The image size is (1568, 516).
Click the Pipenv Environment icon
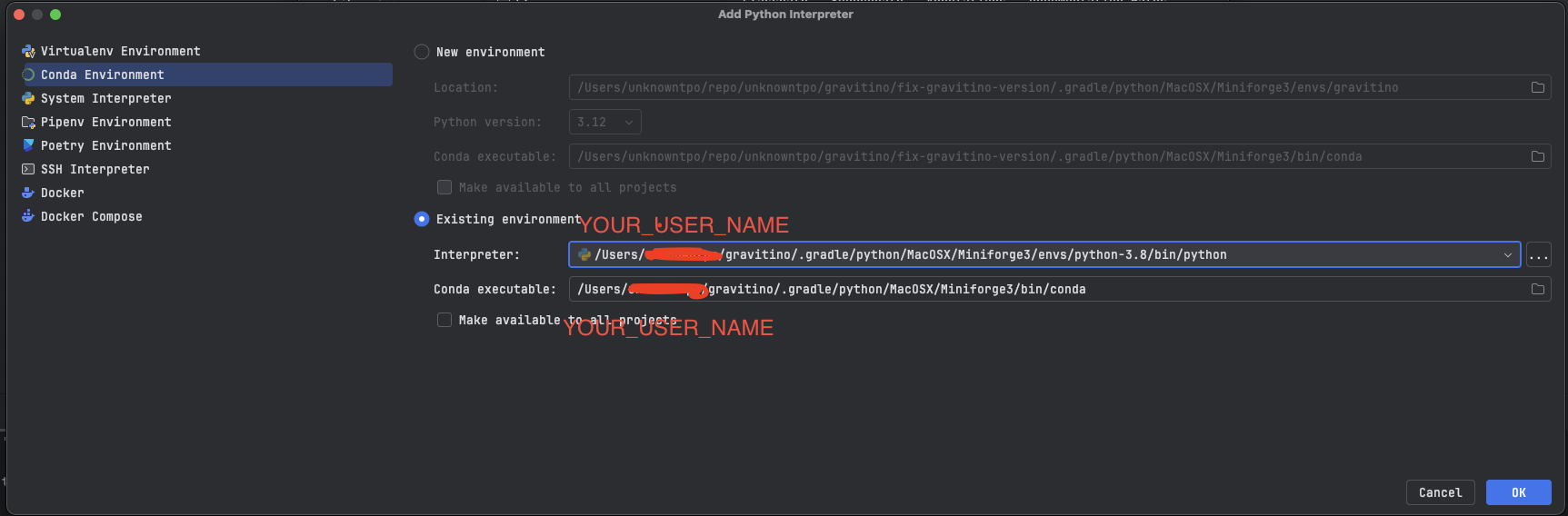(28, 122)
